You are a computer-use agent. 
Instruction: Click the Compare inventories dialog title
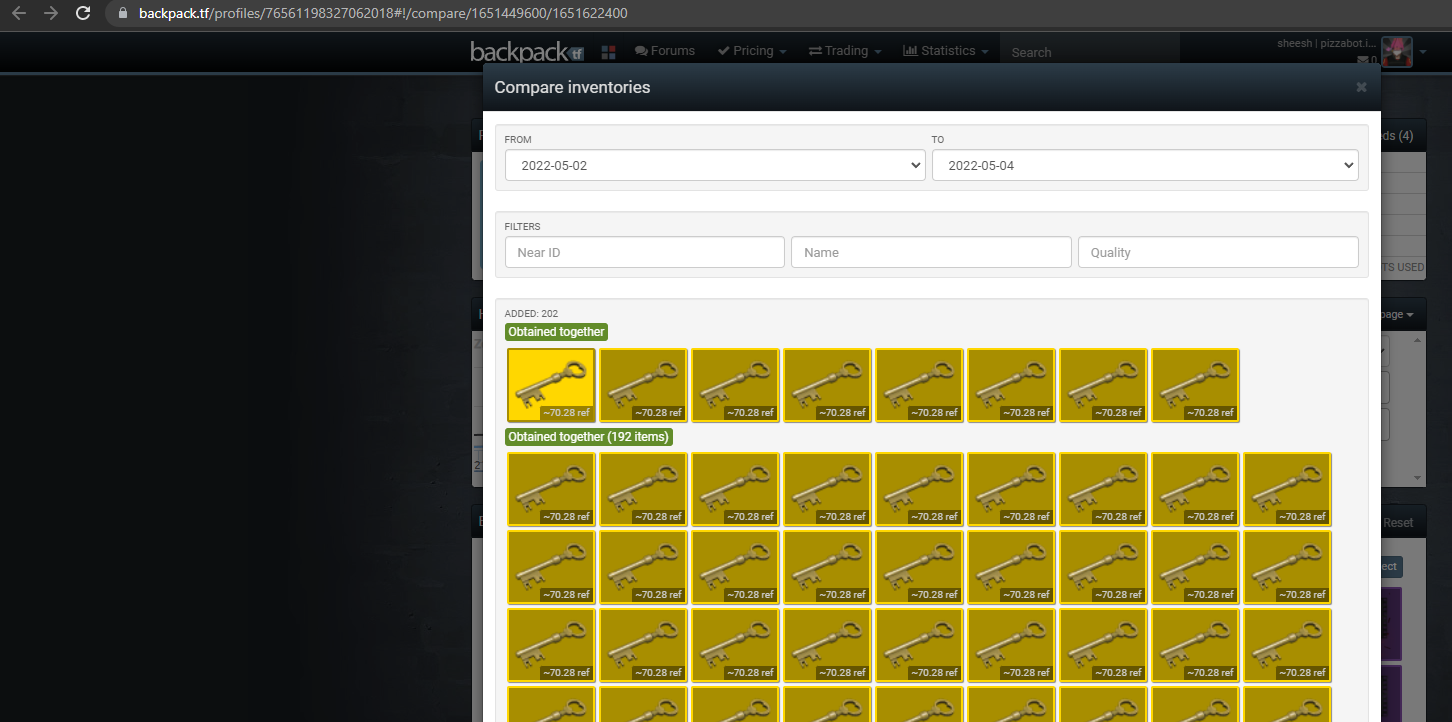point(572,87)
